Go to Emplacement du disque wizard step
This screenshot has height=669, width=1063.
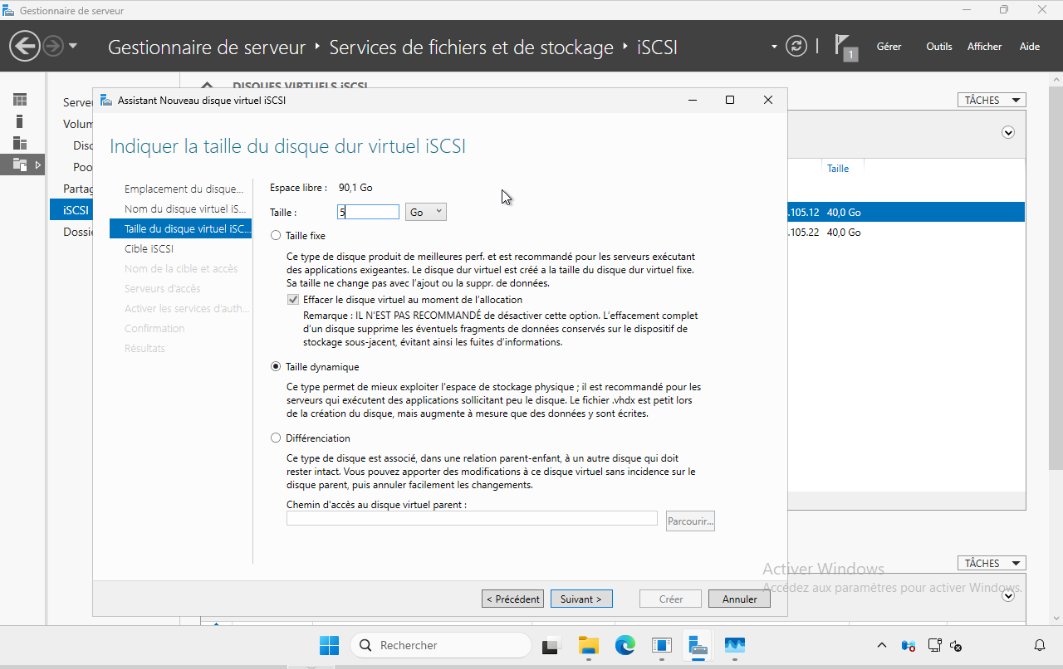(x=183, y=189)
